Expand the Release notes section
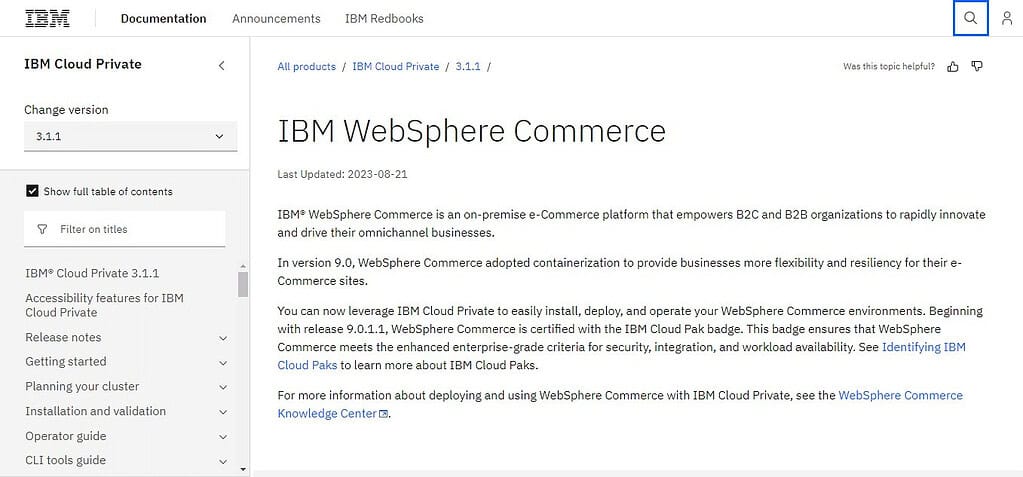The width and height of the screenshot is (1023, 477). tap(223, 338)
